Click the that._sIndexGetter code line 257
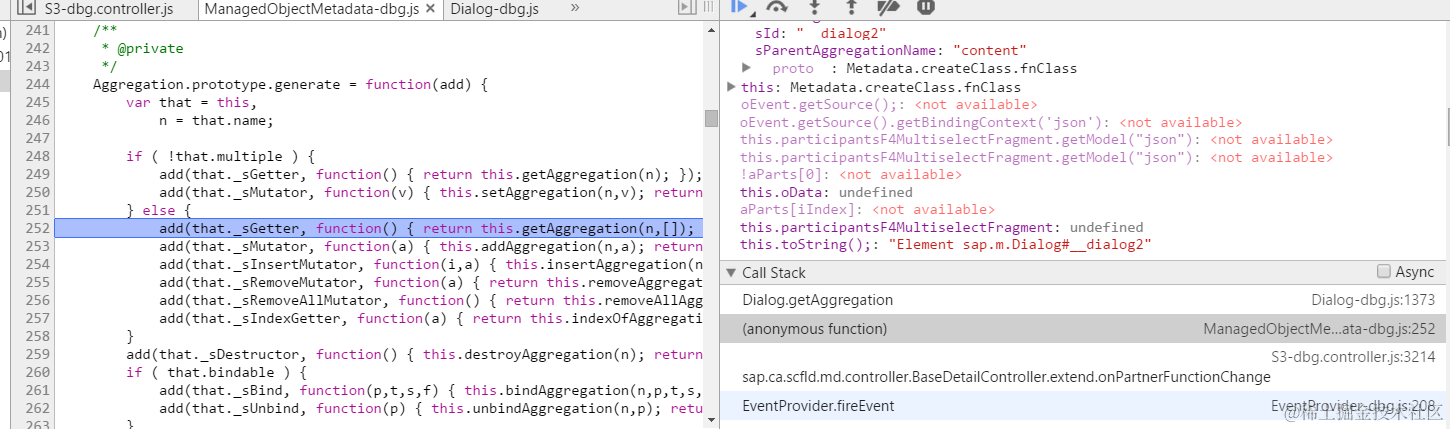This screenshot has height=429, width=1450. pos(430,318)
